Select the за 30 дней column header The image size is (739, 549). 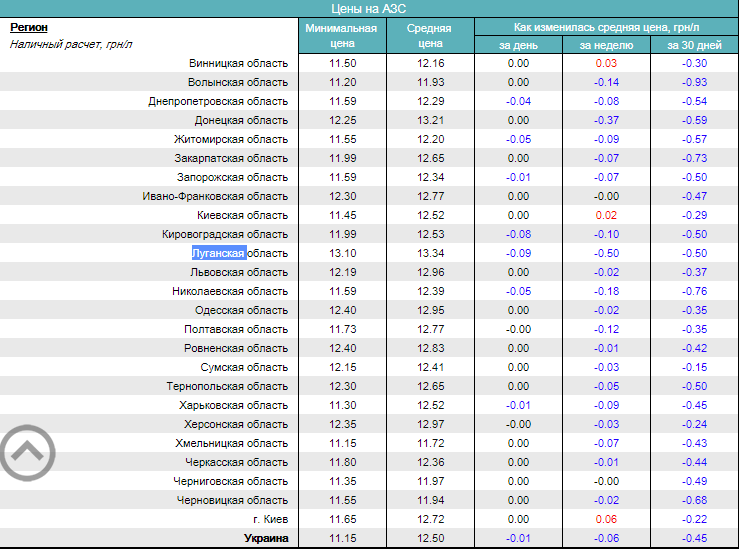694,45
